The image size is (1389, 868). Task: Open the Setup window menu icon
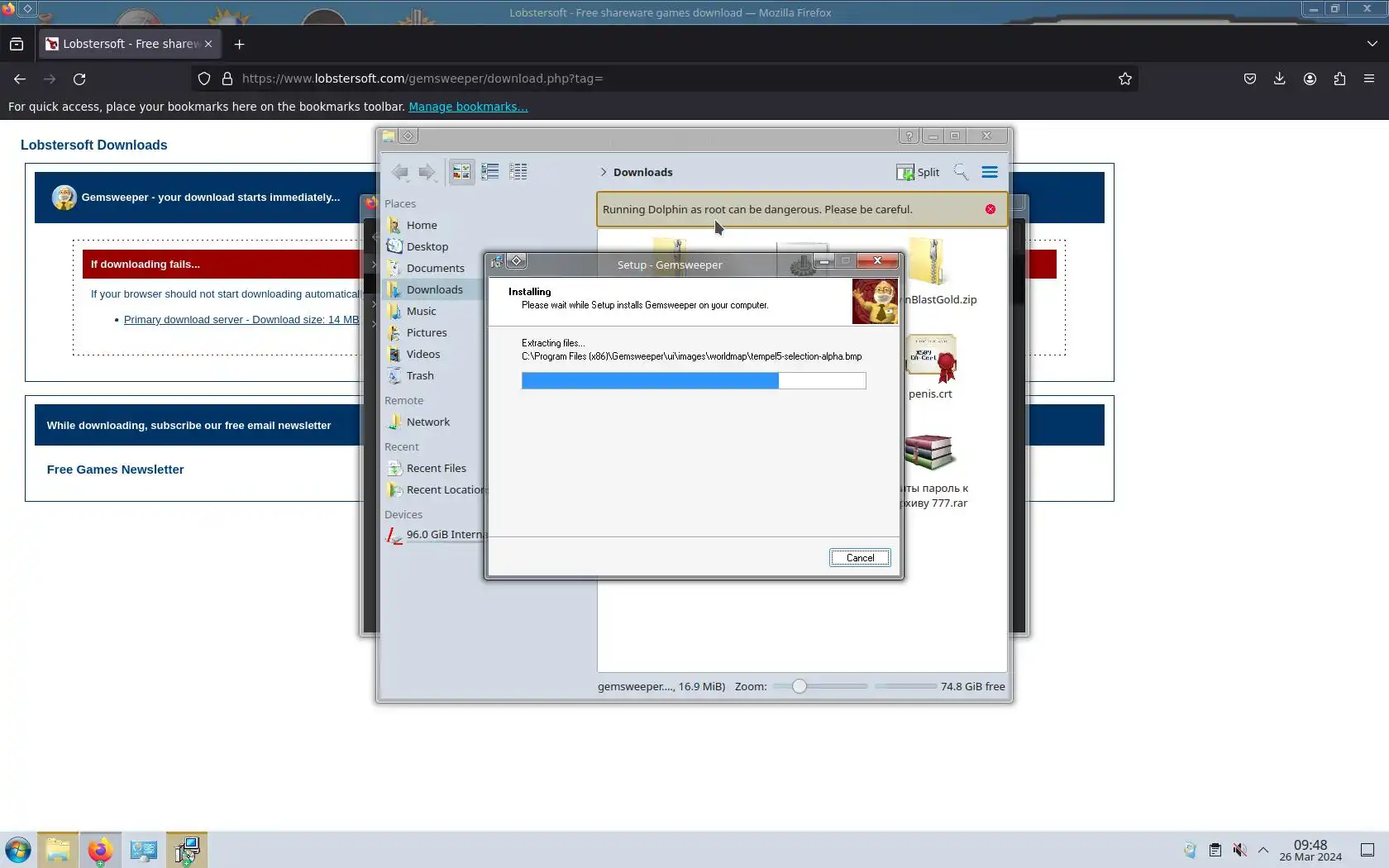click(497, 261)
